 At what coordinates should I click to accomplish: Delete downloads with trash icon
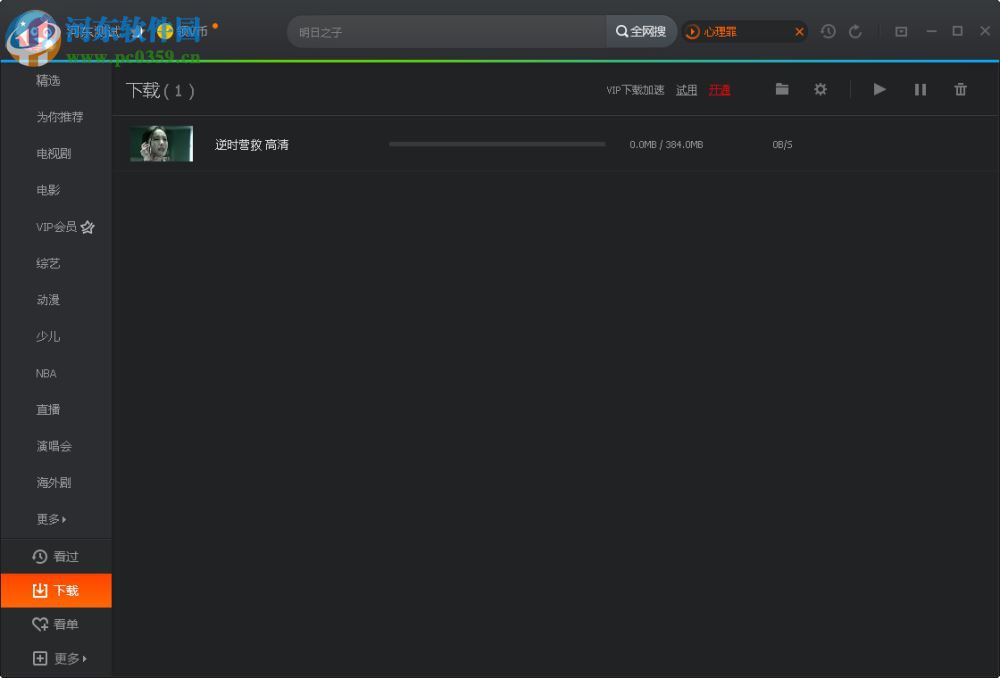pyautogui.click(x=960, y=89)
